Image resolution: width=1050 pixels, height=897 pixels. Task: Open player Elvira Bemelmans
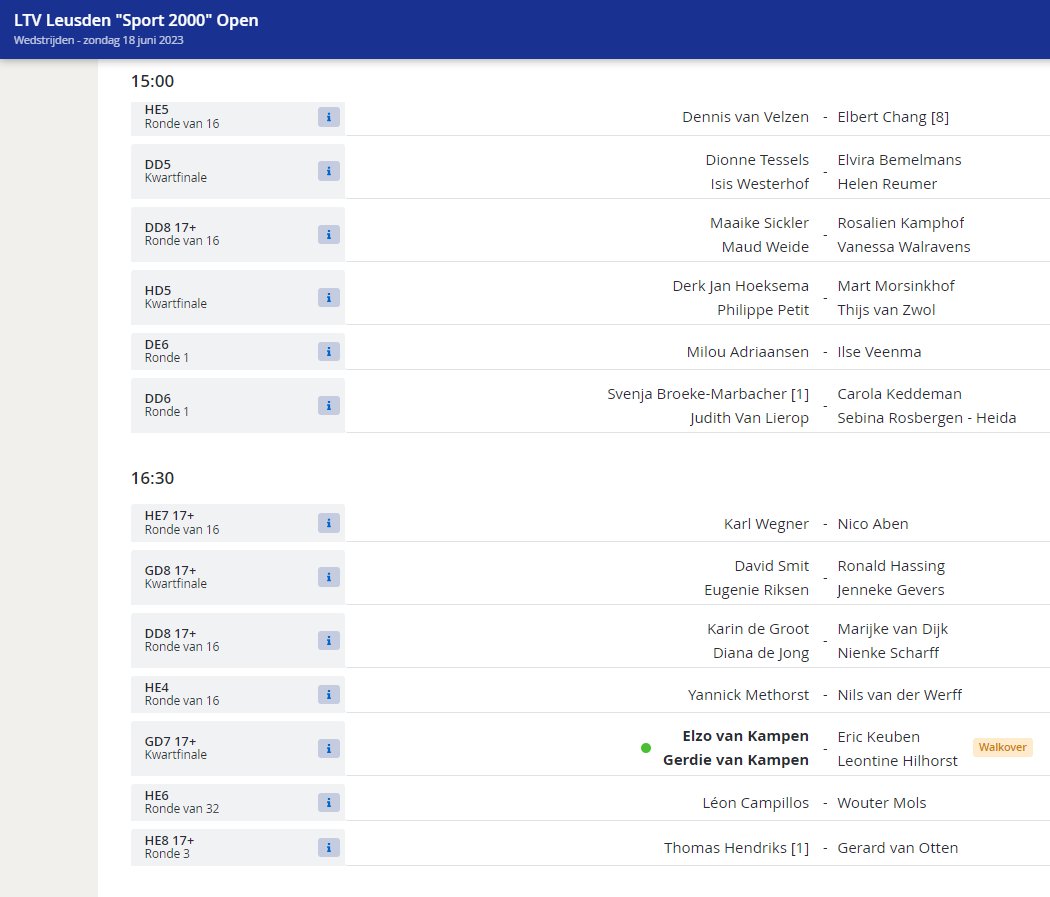[x=899, y=160]
